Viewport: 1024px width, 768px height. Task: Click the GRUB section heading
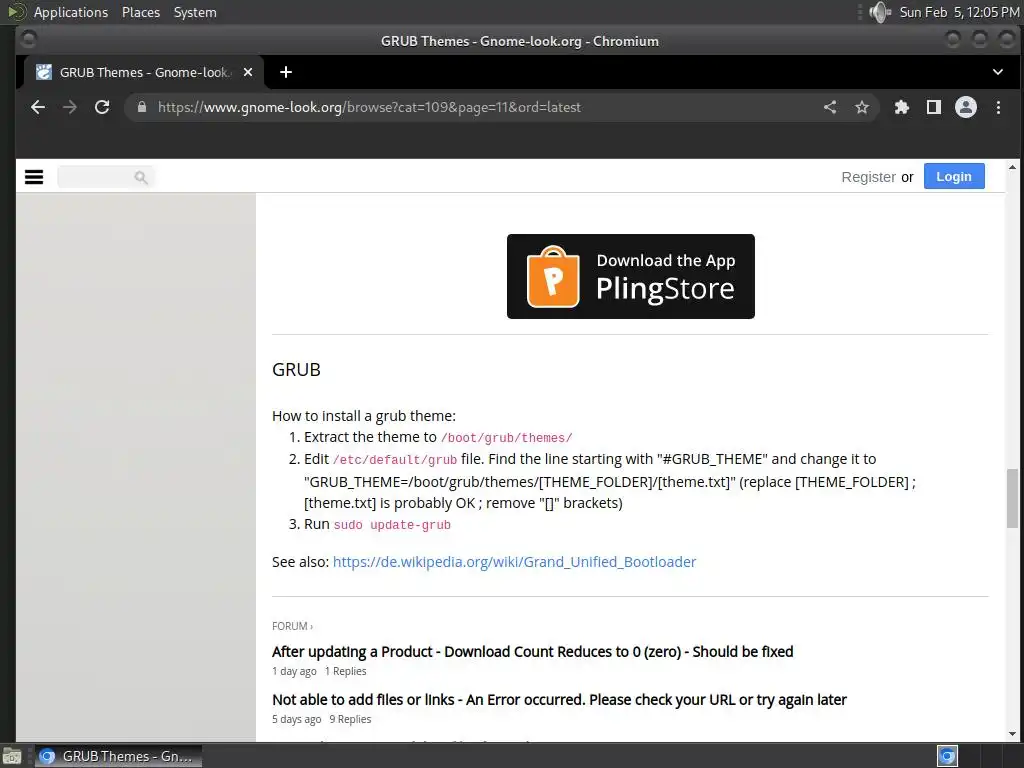click(296, 370)
